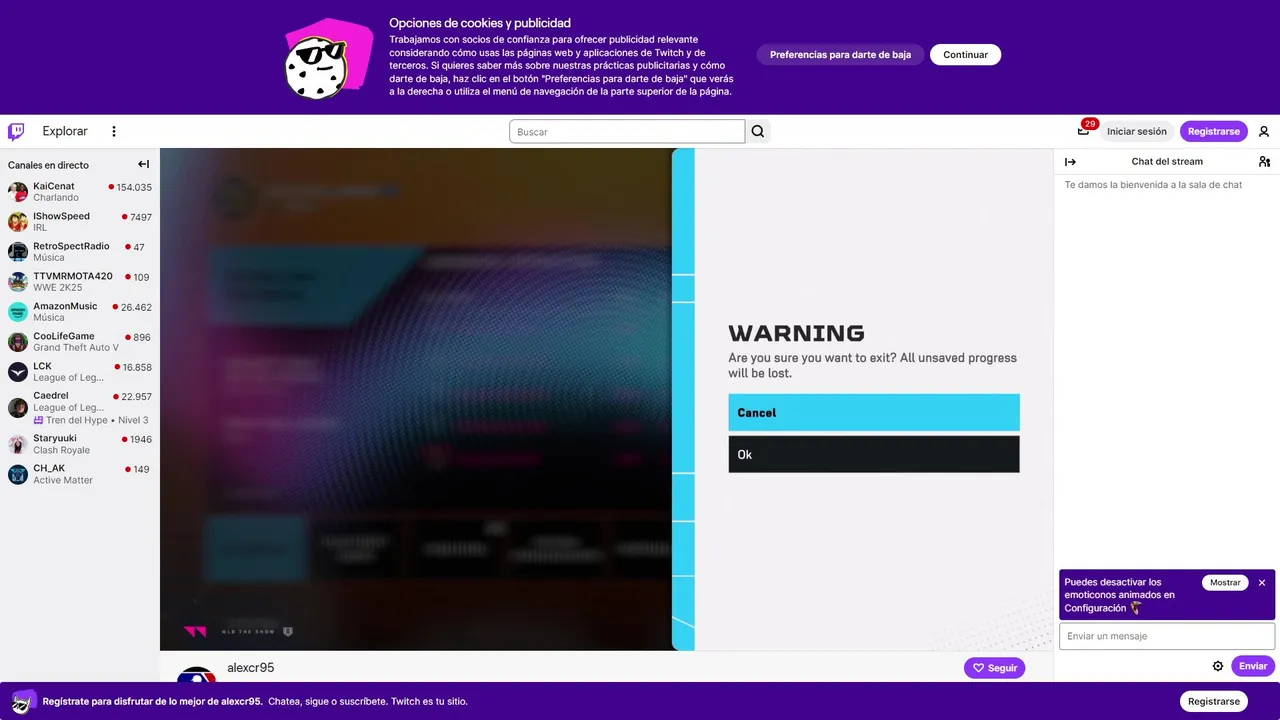1280x720 pixels.
Task: Close the animated emotes tip
Action: (x=1262, y=582)
